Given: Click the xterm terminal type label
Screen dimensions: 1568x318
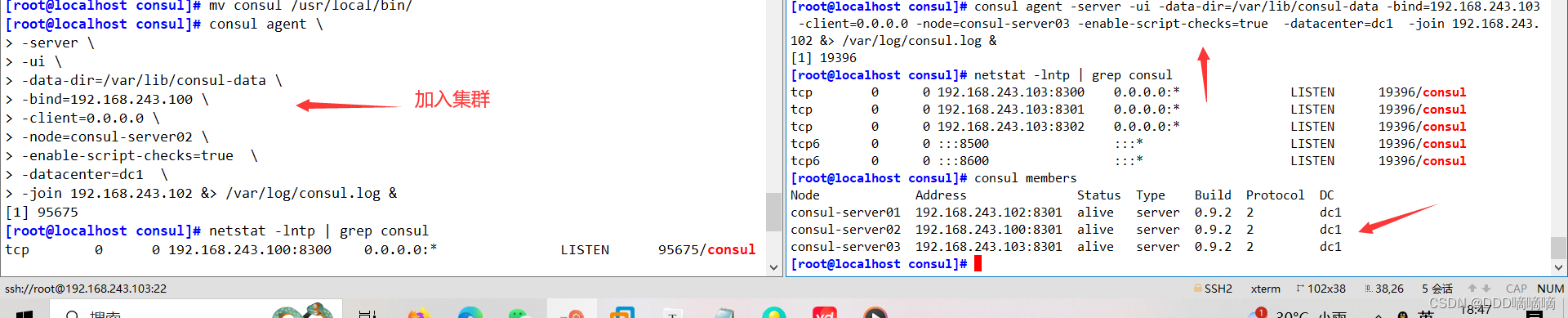Looking at the screenshot, I should tap(1266, 289).
